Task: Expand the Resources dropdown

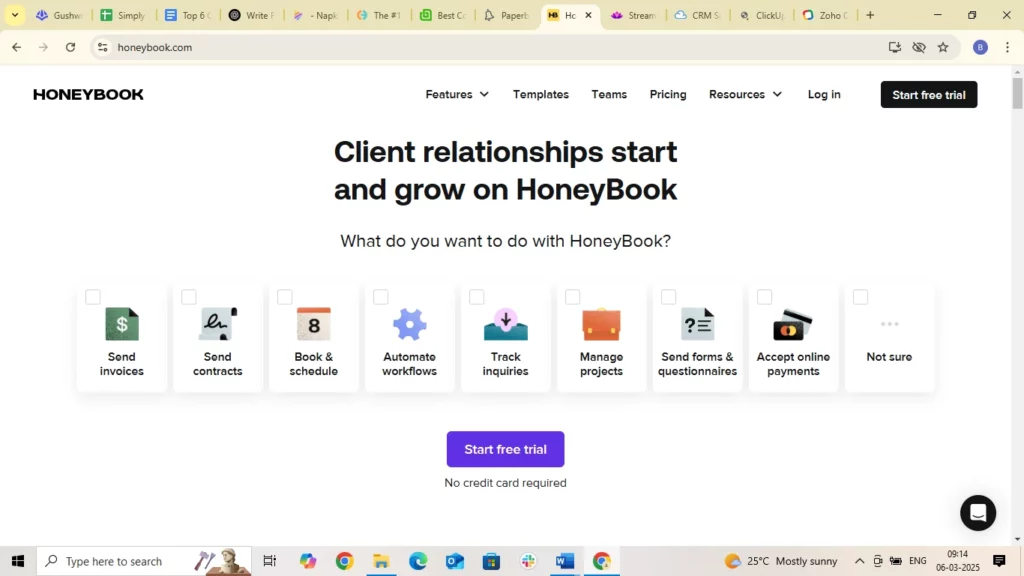Action: [x=745, y=94]
